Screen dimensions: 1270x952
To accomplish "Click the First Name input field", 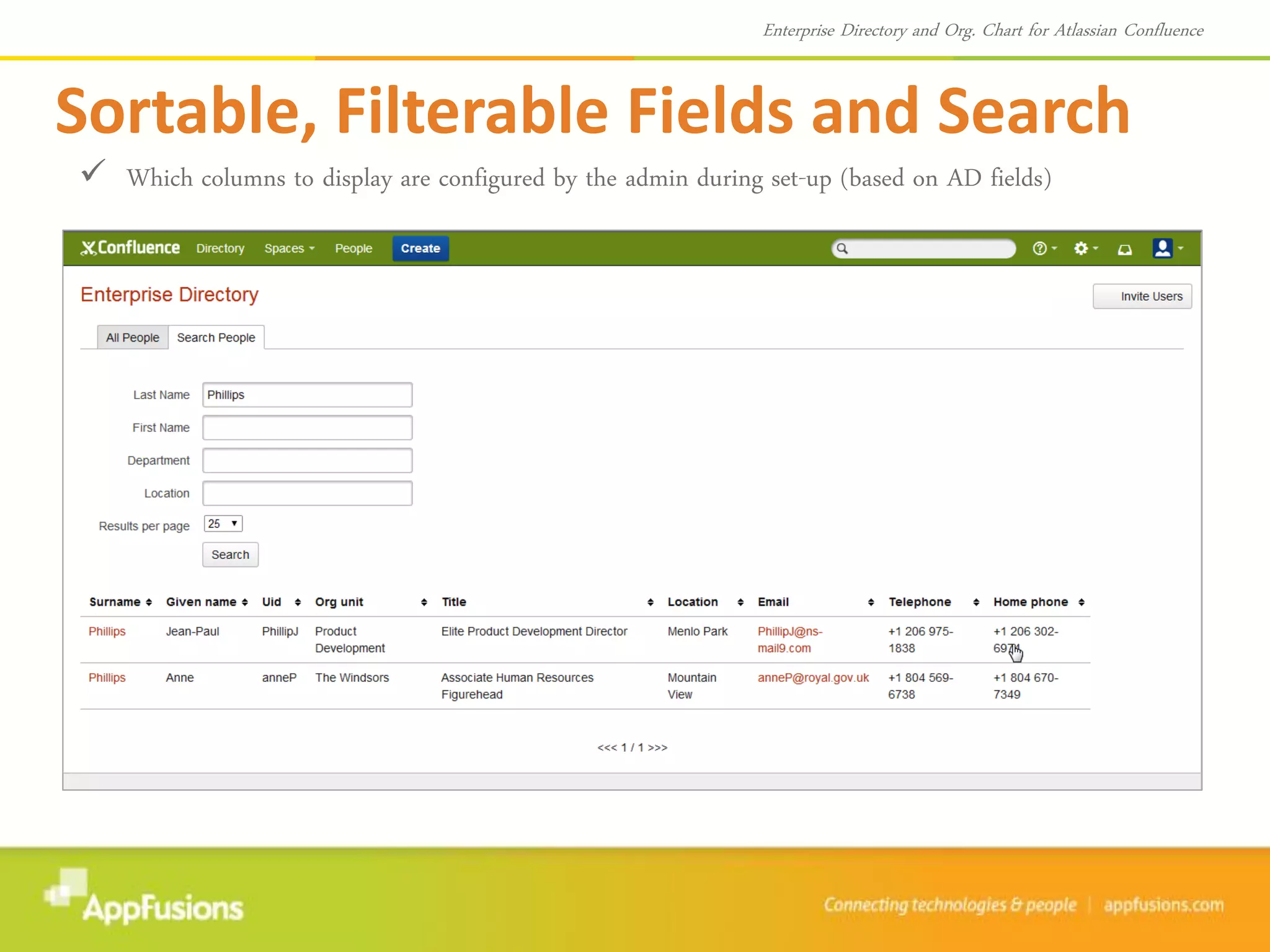I will tap(307, 428).
